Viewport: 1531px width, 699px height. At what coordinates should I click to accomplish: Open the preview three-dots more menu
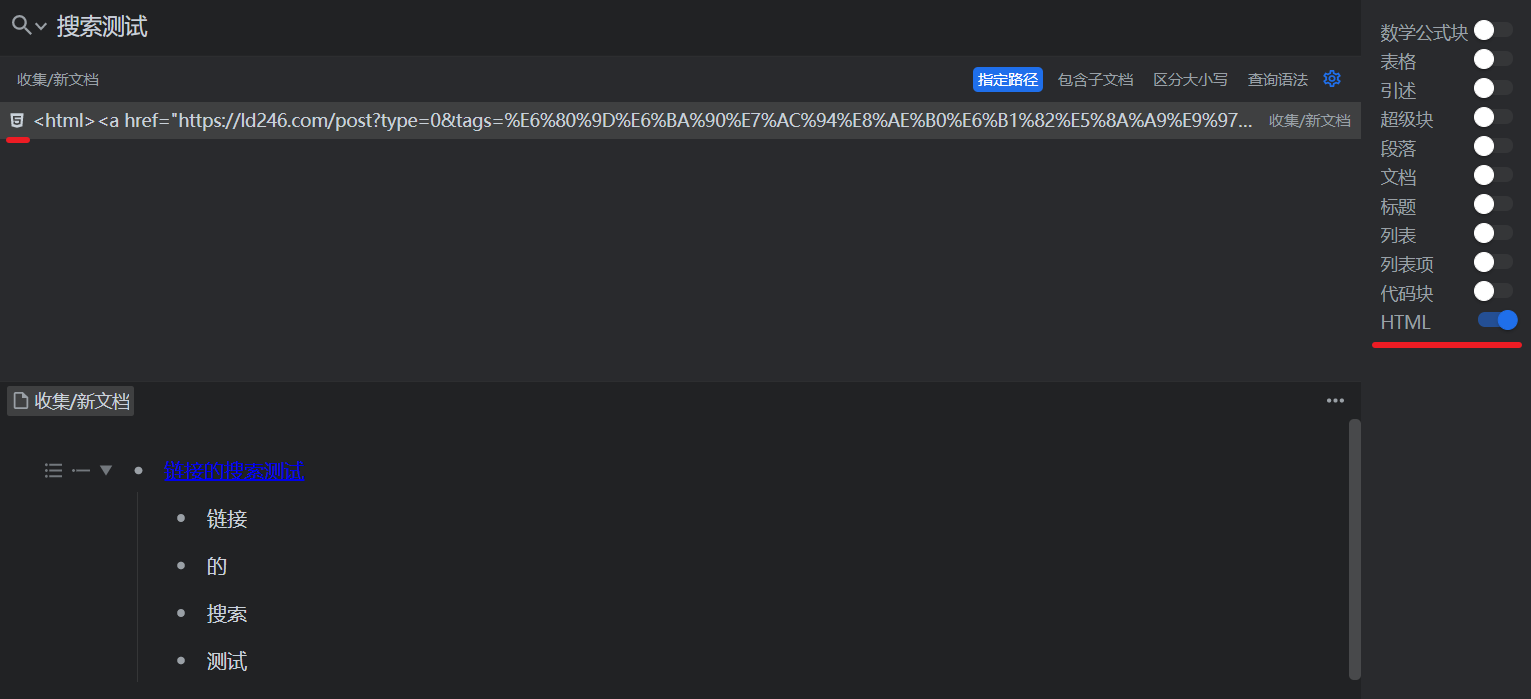(x=1335, y=401)
